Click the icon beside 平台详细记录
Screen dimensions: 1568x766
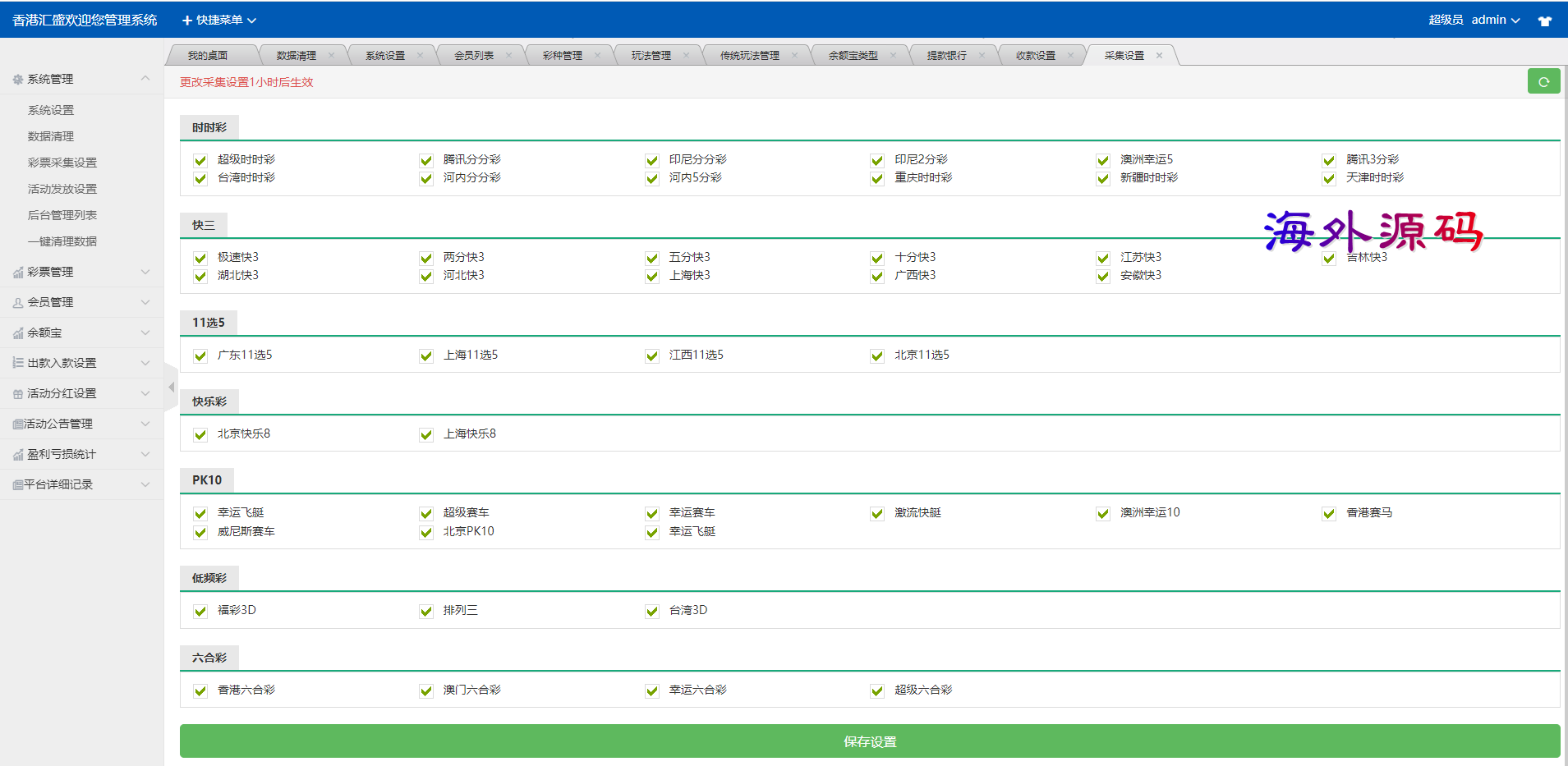18,485
